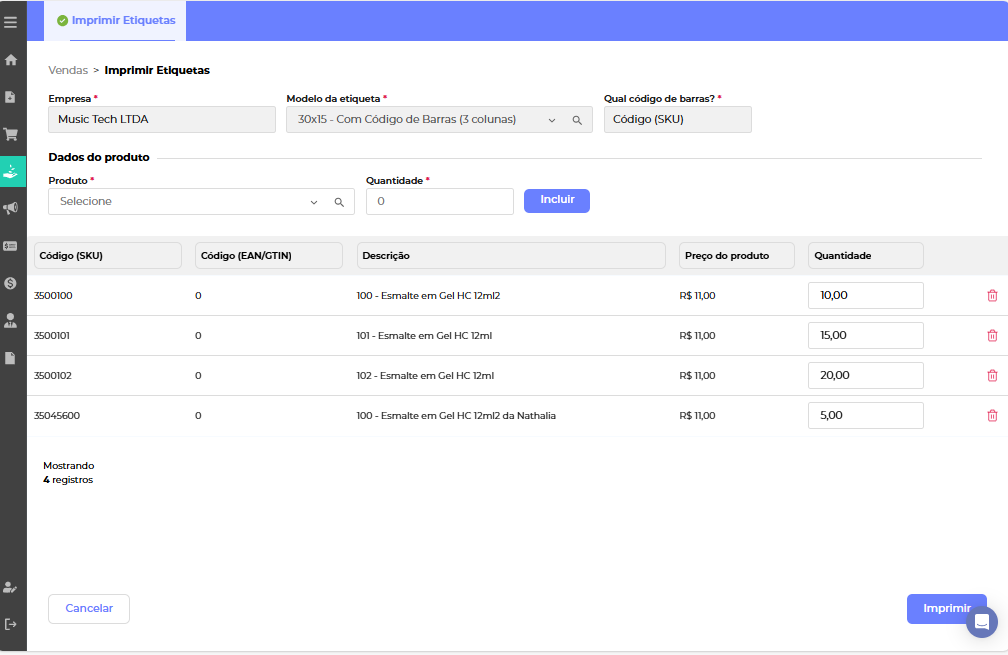The image size is (1008, 655).
Task: Navigate to Vendas in the breadcrumb
Action: pyautogui.click(x=68, y=71)
